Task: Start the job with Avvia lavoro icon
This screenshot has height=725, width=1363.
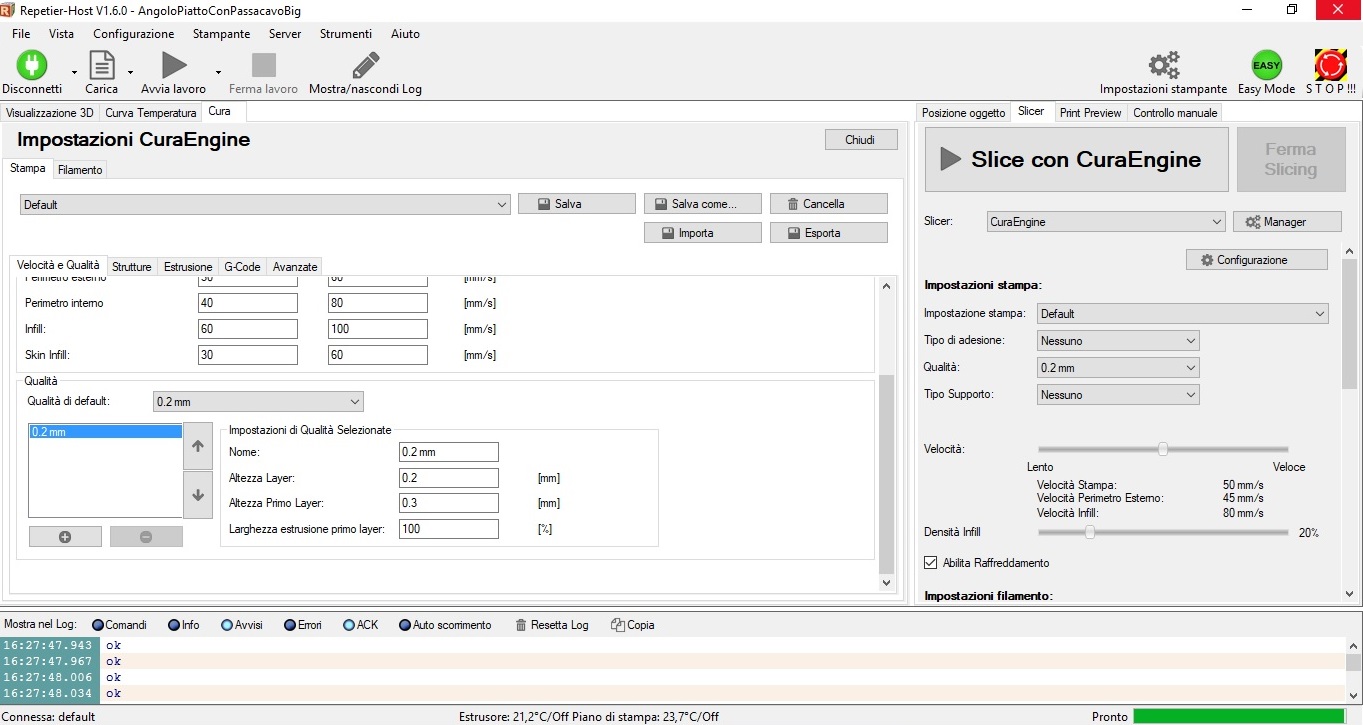Action: pyautogui.click(x=174, y=65)
